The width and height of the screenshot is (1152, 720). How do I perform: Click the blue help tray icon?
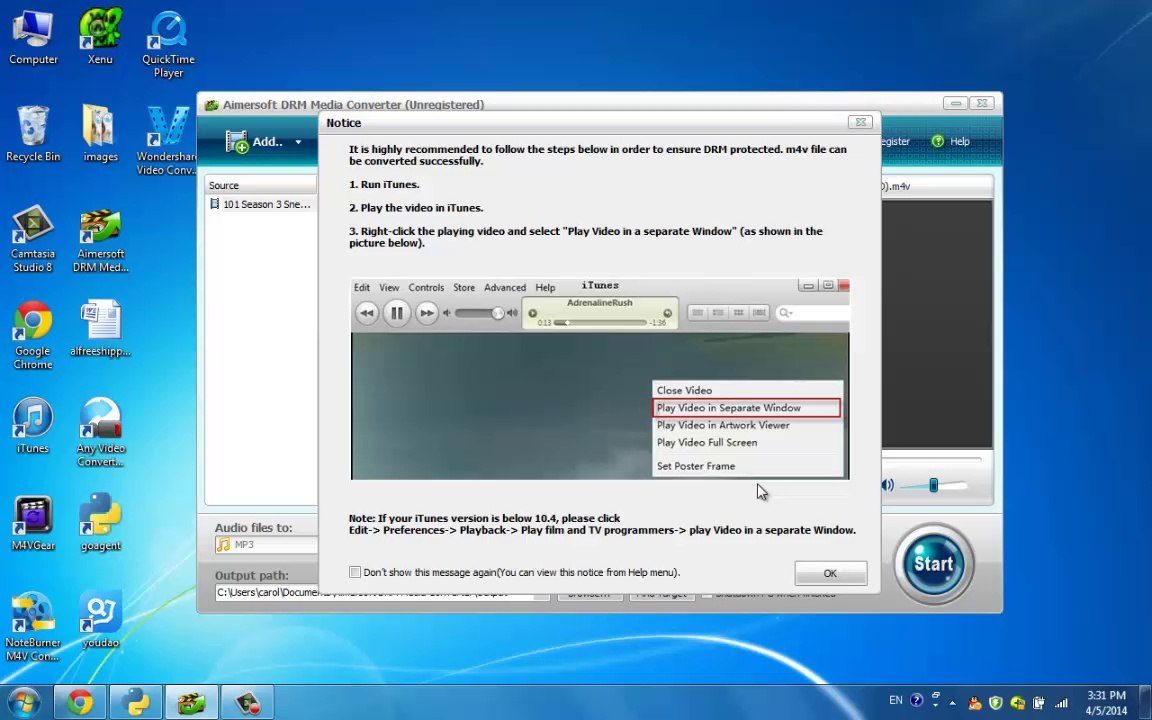[916, 700]
